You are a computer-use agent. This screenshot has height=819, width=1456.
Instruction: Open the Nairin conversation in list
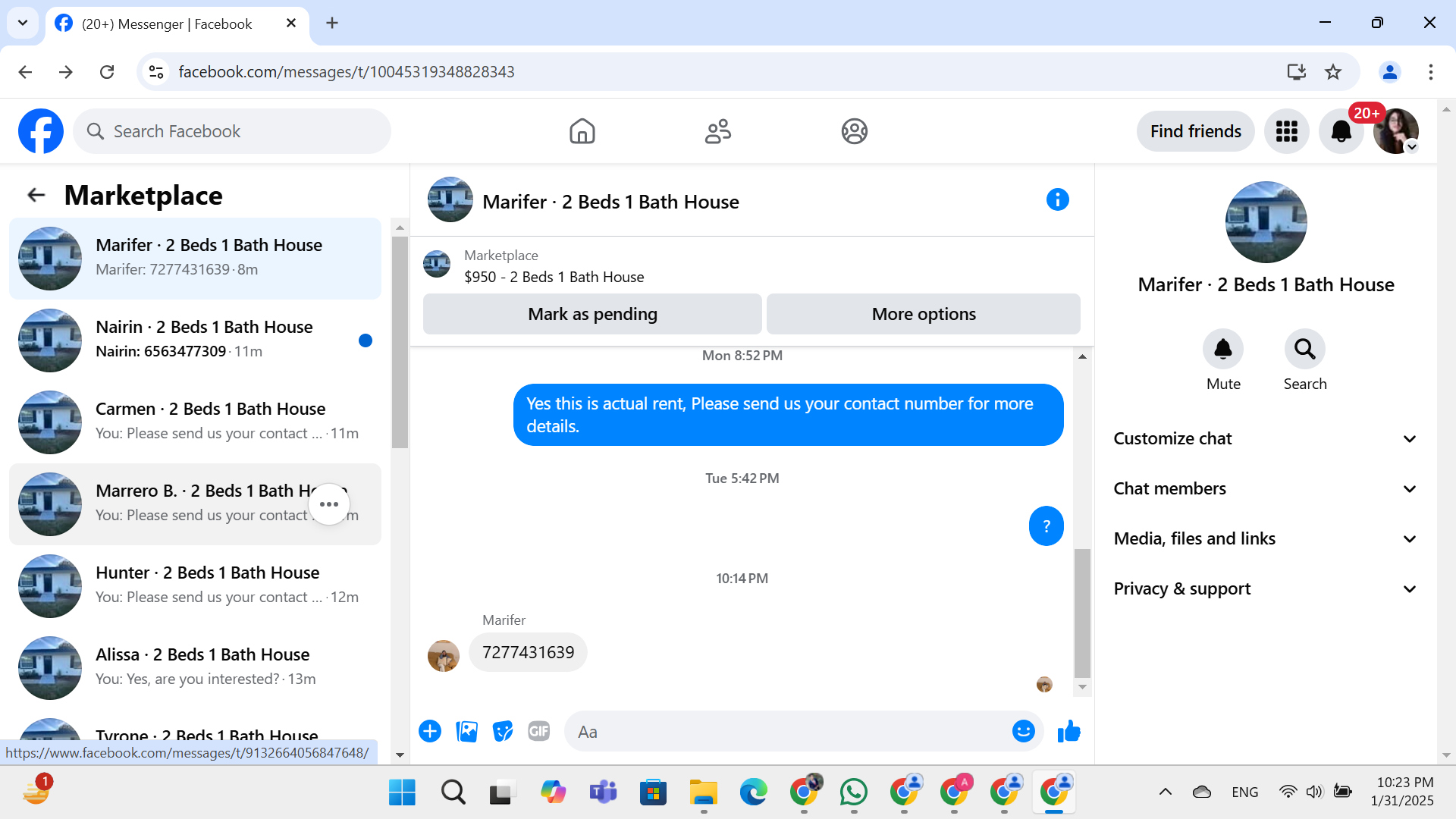click(195, 340)
